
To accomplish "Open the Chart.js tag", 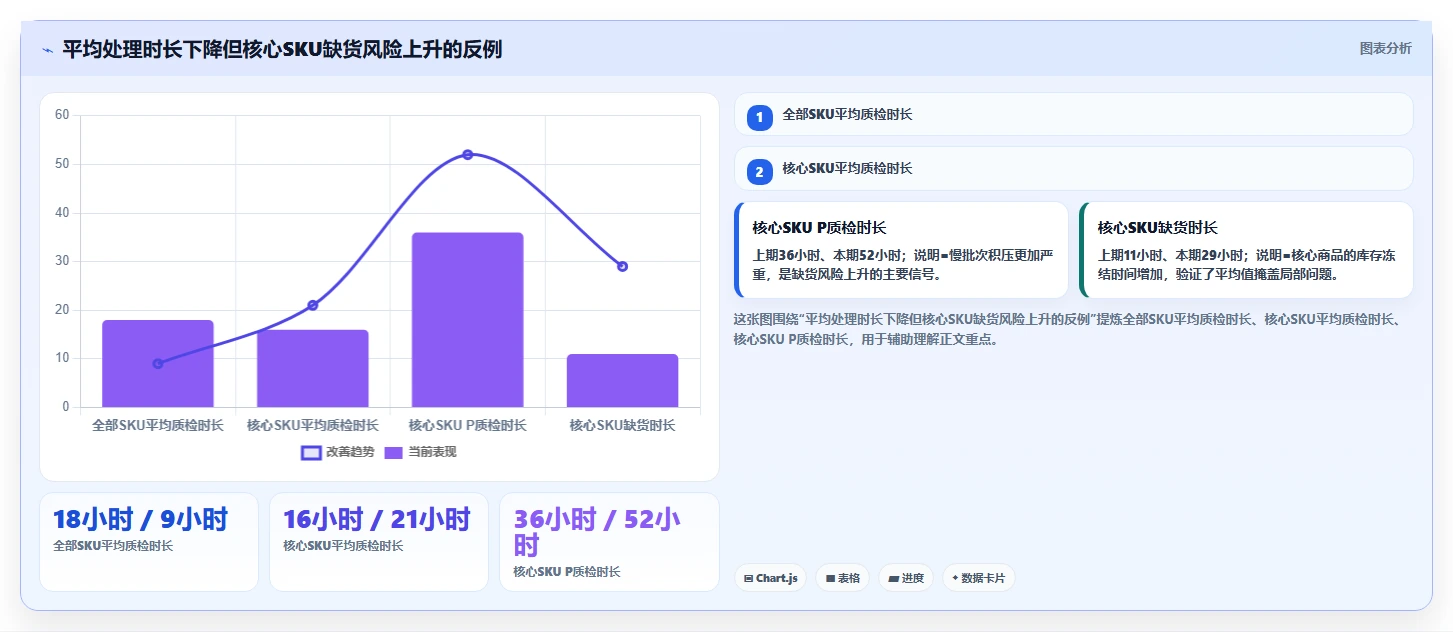I will [770, 578].
